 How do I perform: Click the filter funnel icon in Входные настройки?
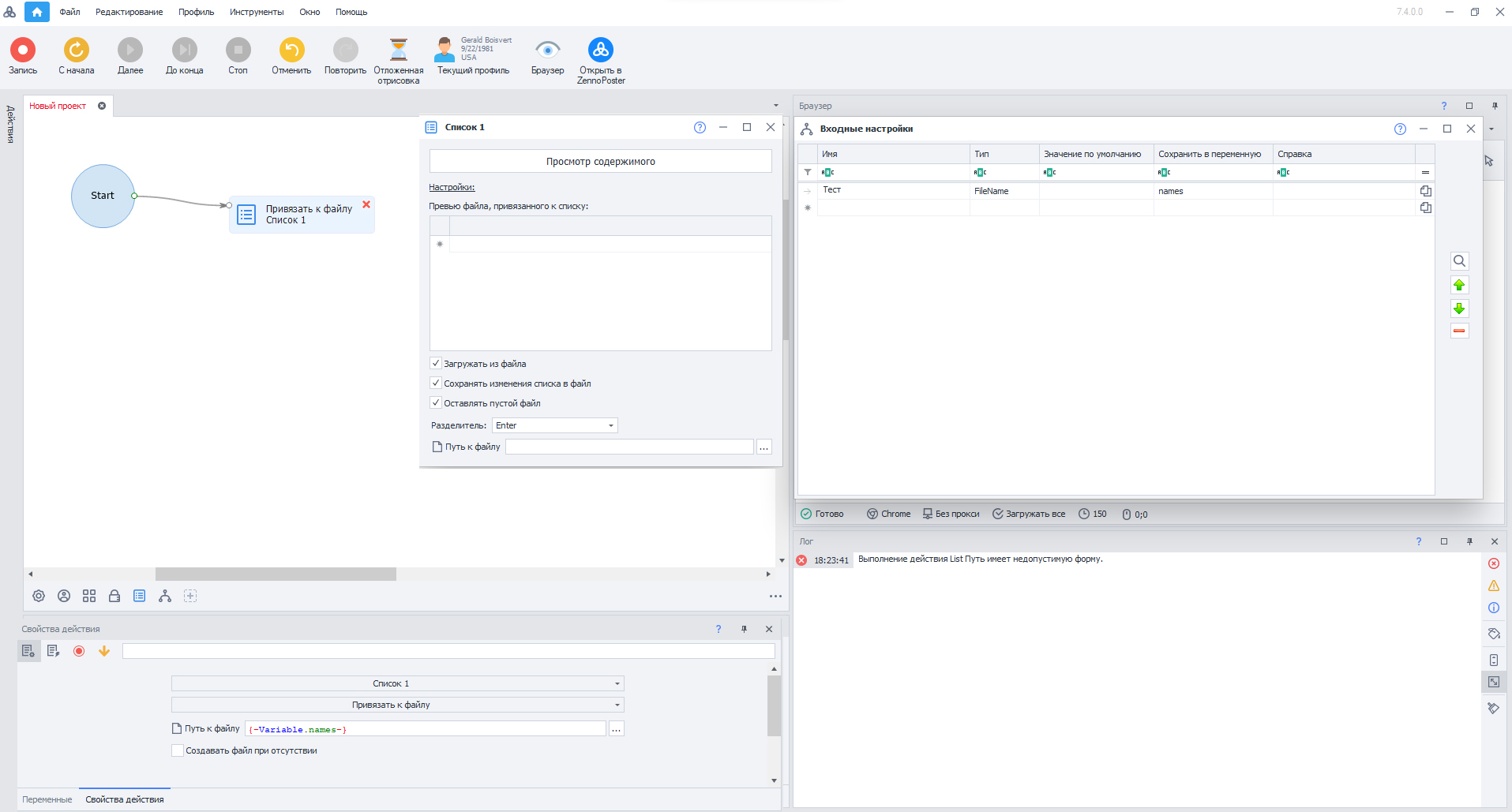point(808,172)
